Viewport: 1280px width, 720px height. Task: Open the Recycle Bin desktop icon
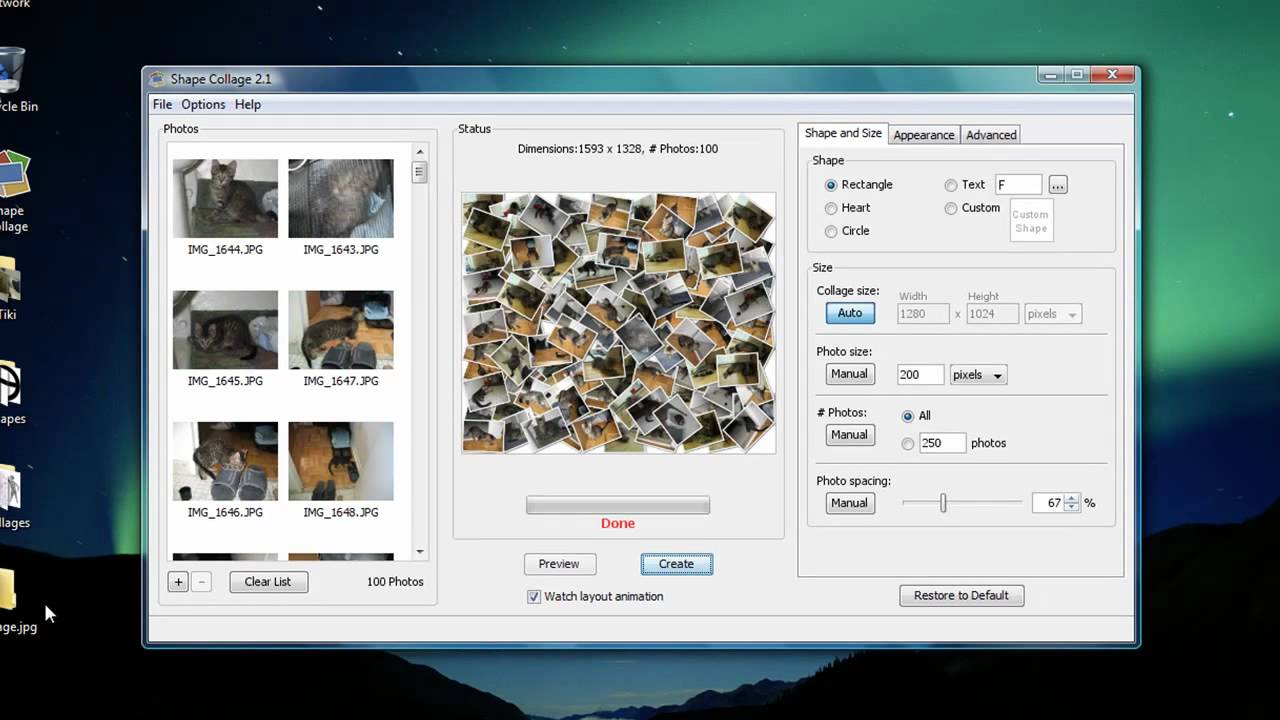(x=12, y=82)
